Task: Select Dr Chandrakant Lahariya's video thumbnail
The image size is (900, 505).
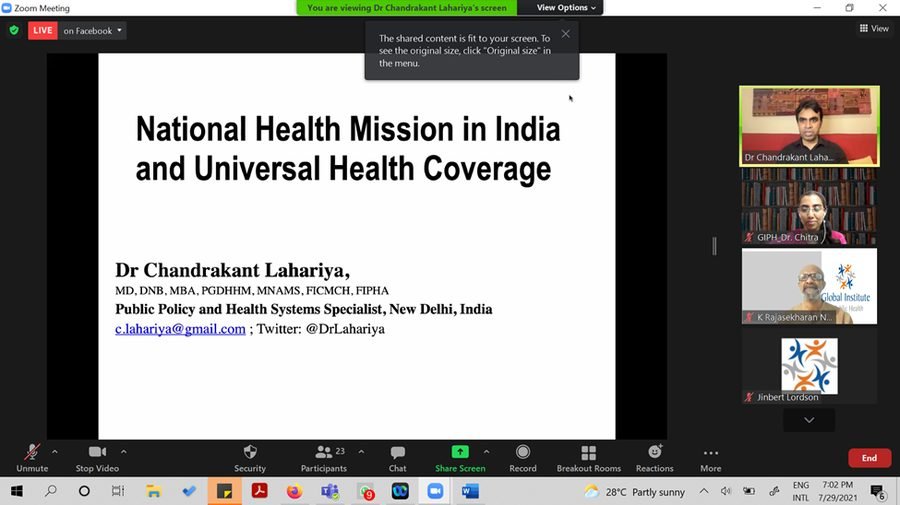Action: [809, 126]
